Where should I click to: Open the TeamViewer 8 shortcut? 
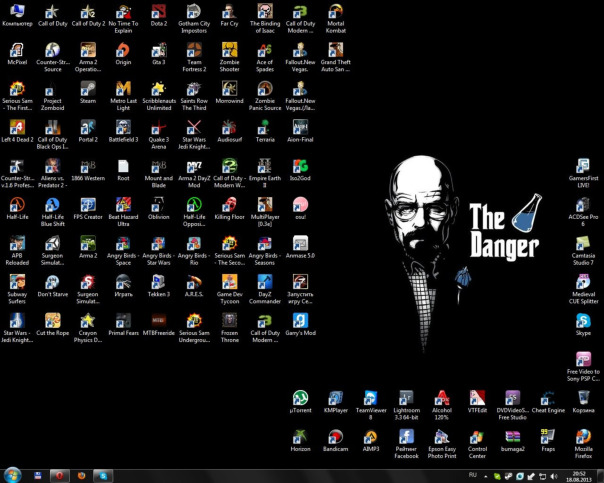tap(371, 406)
